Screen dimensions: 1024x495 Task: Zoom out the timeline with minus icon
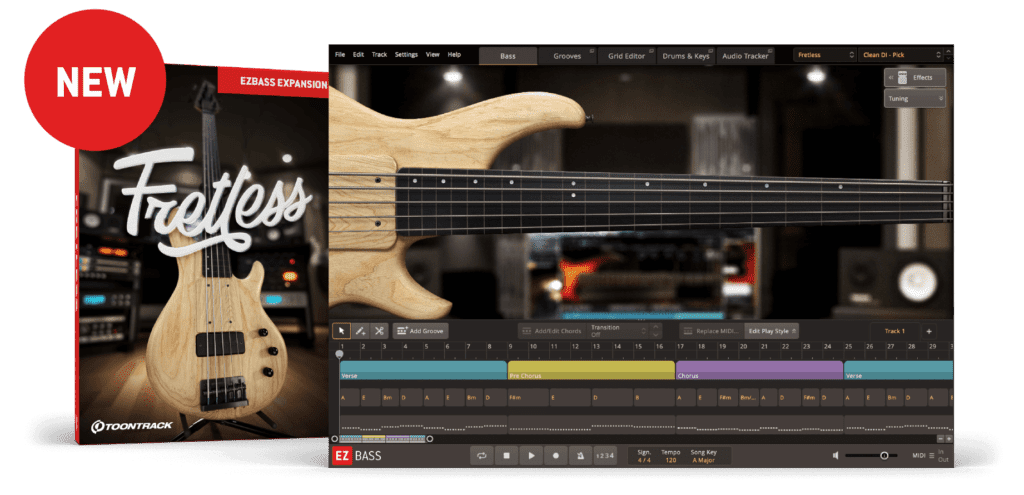(x=940, y=439)
